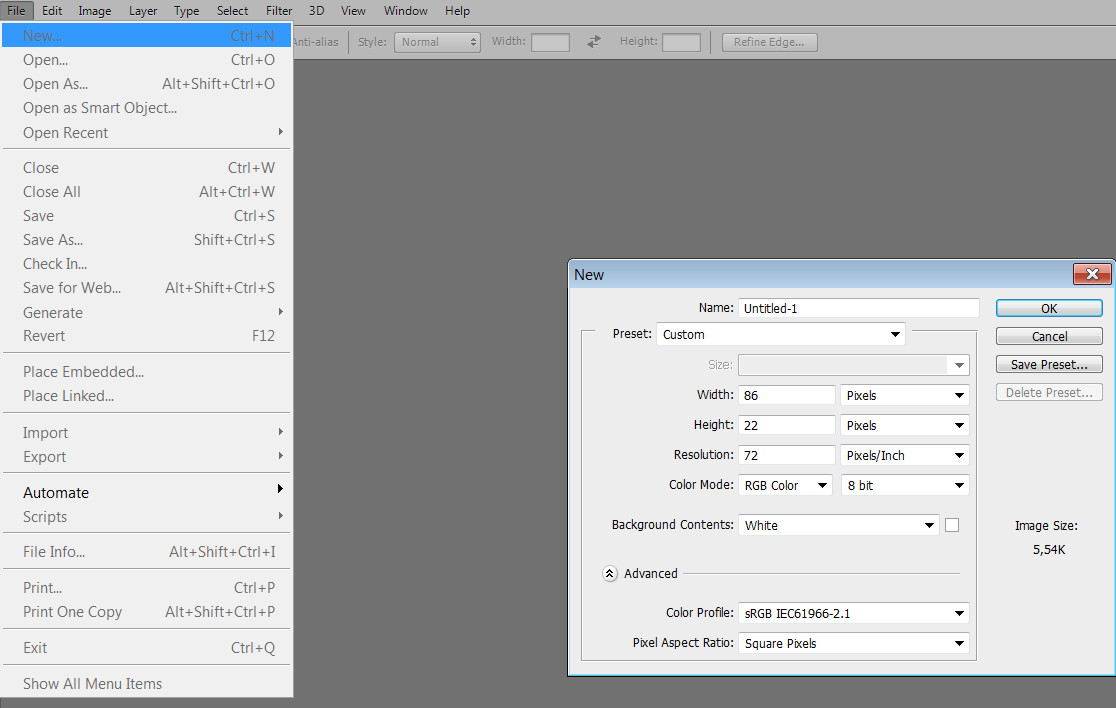This screenshot has height=708, width=1116.
Task: Open the Width units Pixels dropdown
Action: pyautogui.click(x=905, y=396)
